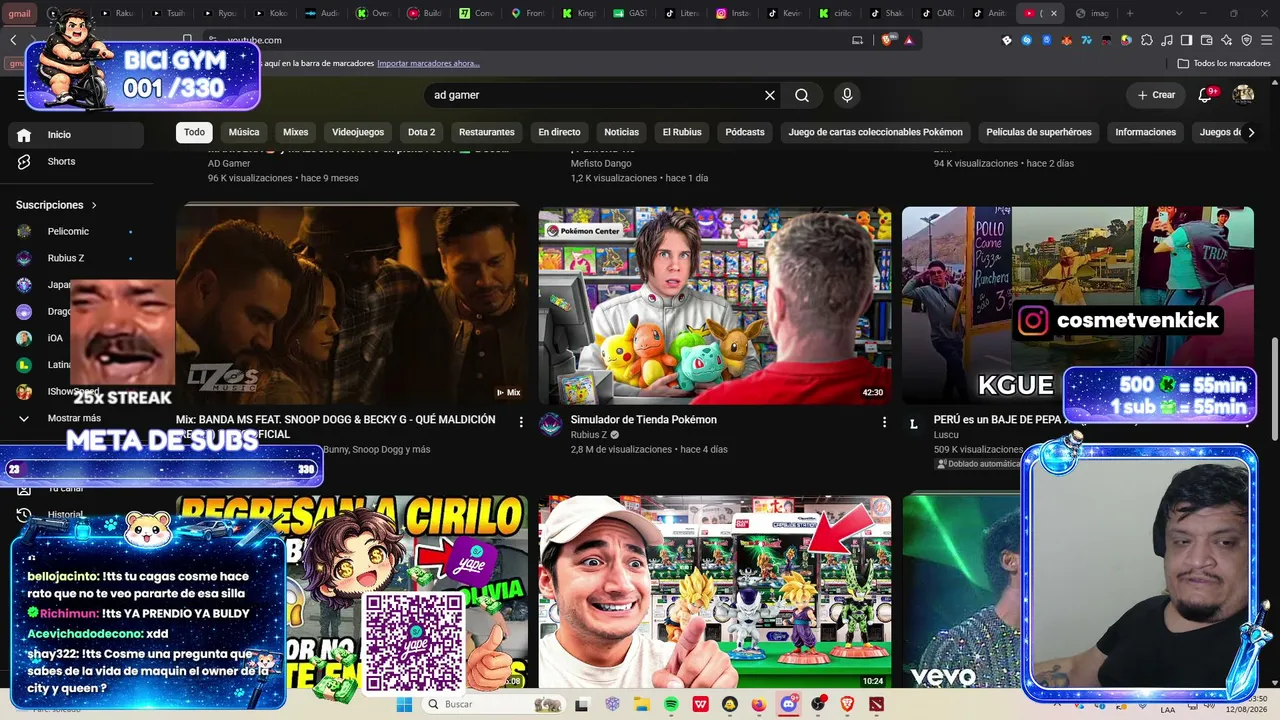This screenshot has width=1280, height=720.
Task: Open options menu for BANDA MS mix
Action: click(x=521, y=422)
